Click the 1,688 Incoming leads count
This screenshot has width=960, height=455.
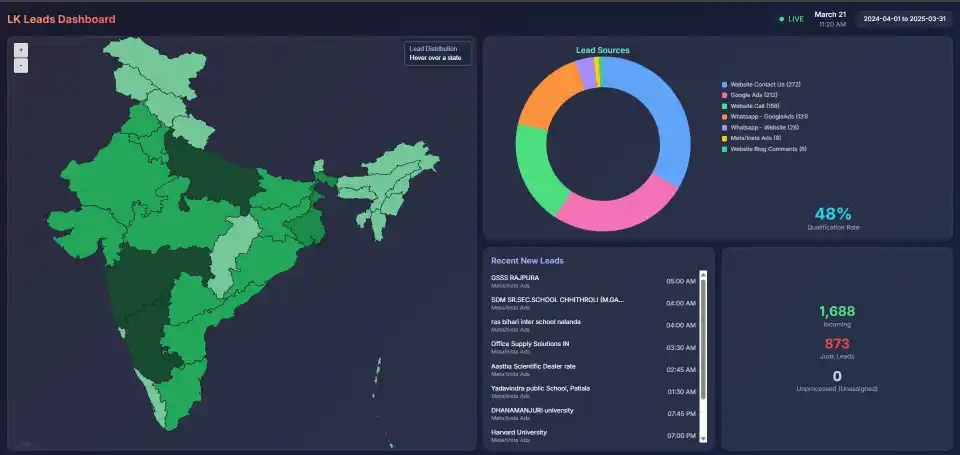[x=837, y=311]
